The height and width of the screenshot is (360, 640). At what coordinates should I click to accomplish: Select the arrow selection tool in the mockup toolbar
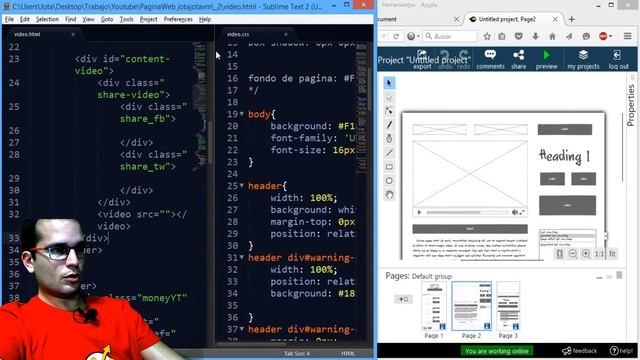pos(389,83)
